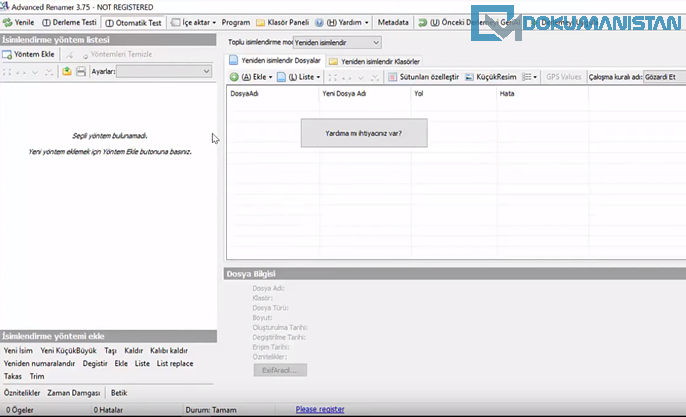The width and height of the screenshot is (686, 417).
Task: Open the Please register link
Action: [x=320, y=409]
